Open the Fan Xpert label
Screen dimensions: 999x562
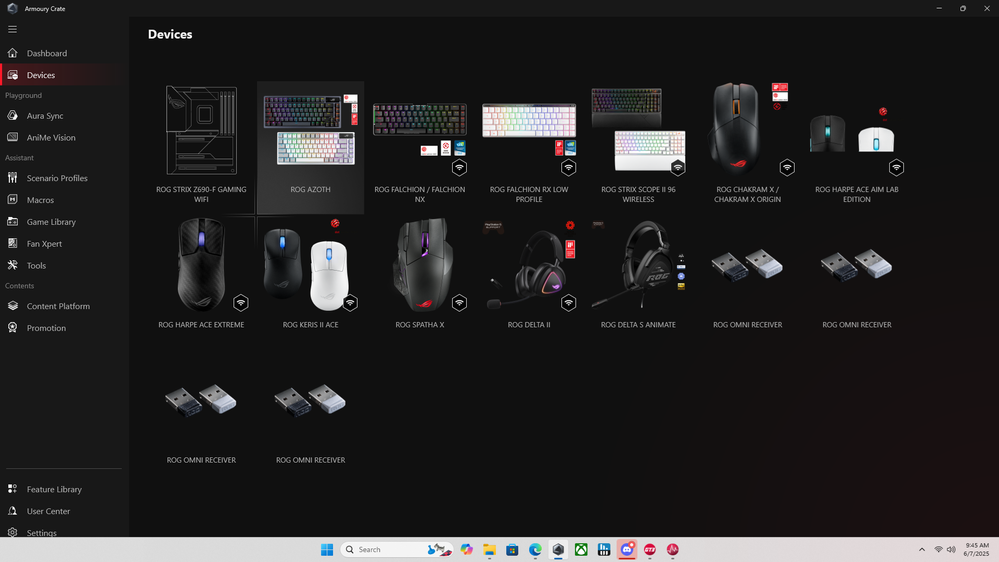coord(44,243)
